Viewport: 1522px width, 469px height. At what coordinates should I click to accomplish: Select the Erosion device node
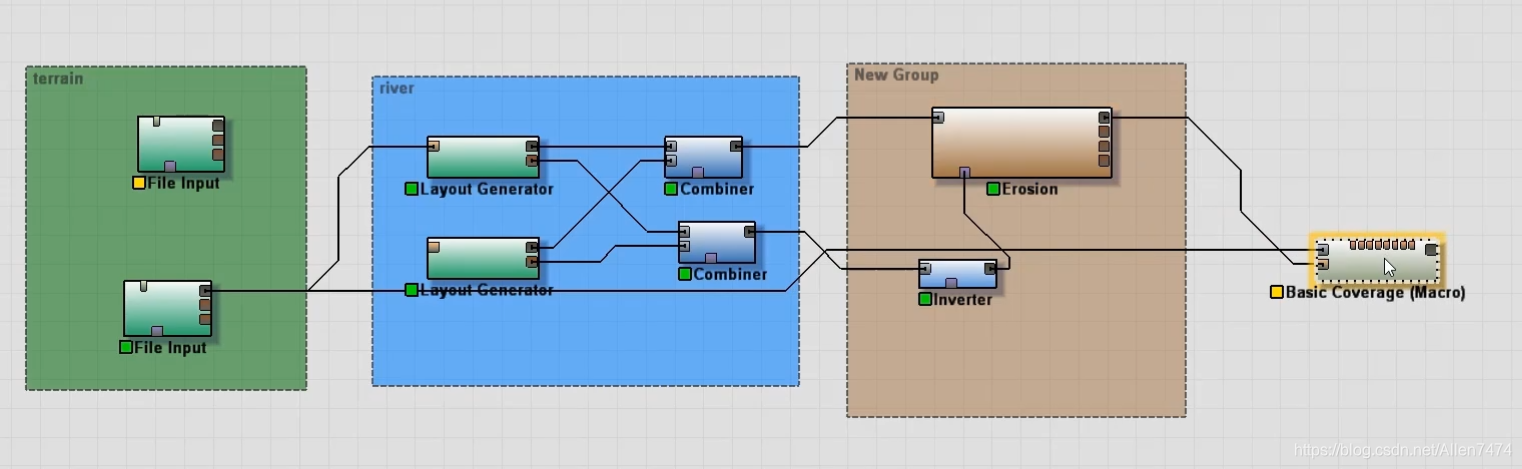(1021, 143)
